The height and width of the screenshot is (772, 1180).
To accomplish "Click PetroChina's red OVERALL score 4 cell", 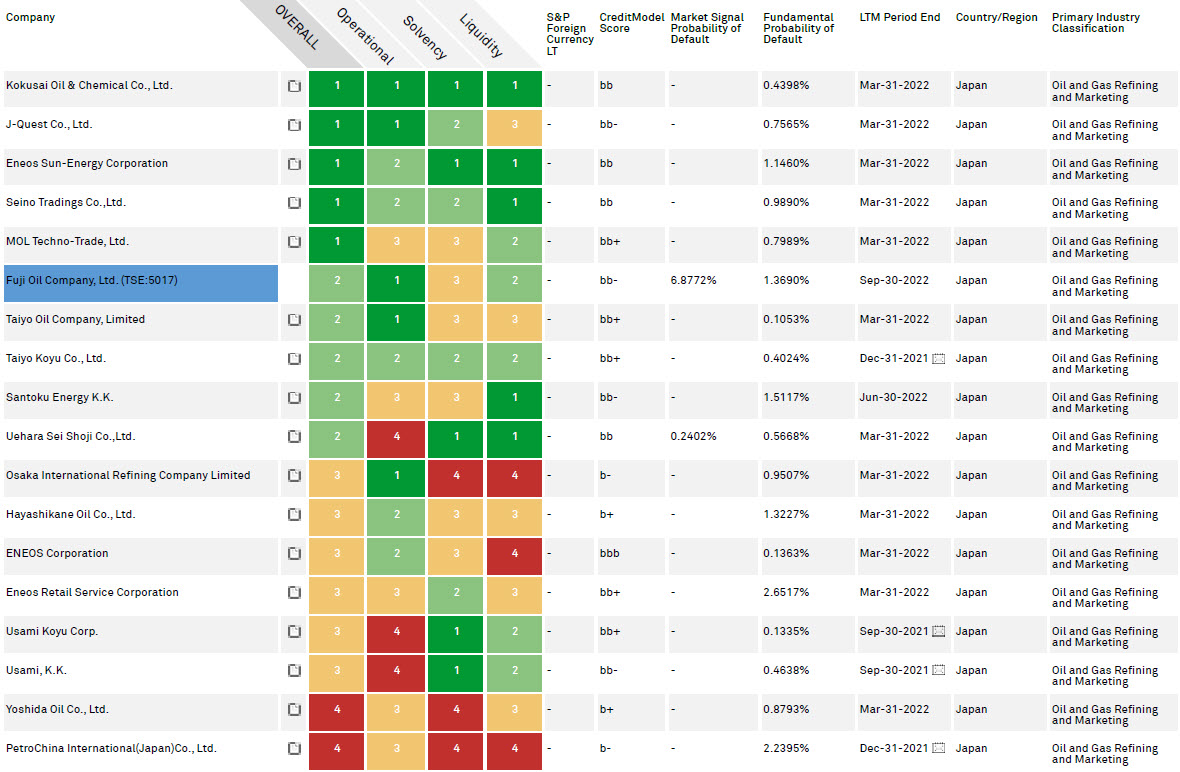I will coord(337,749).
